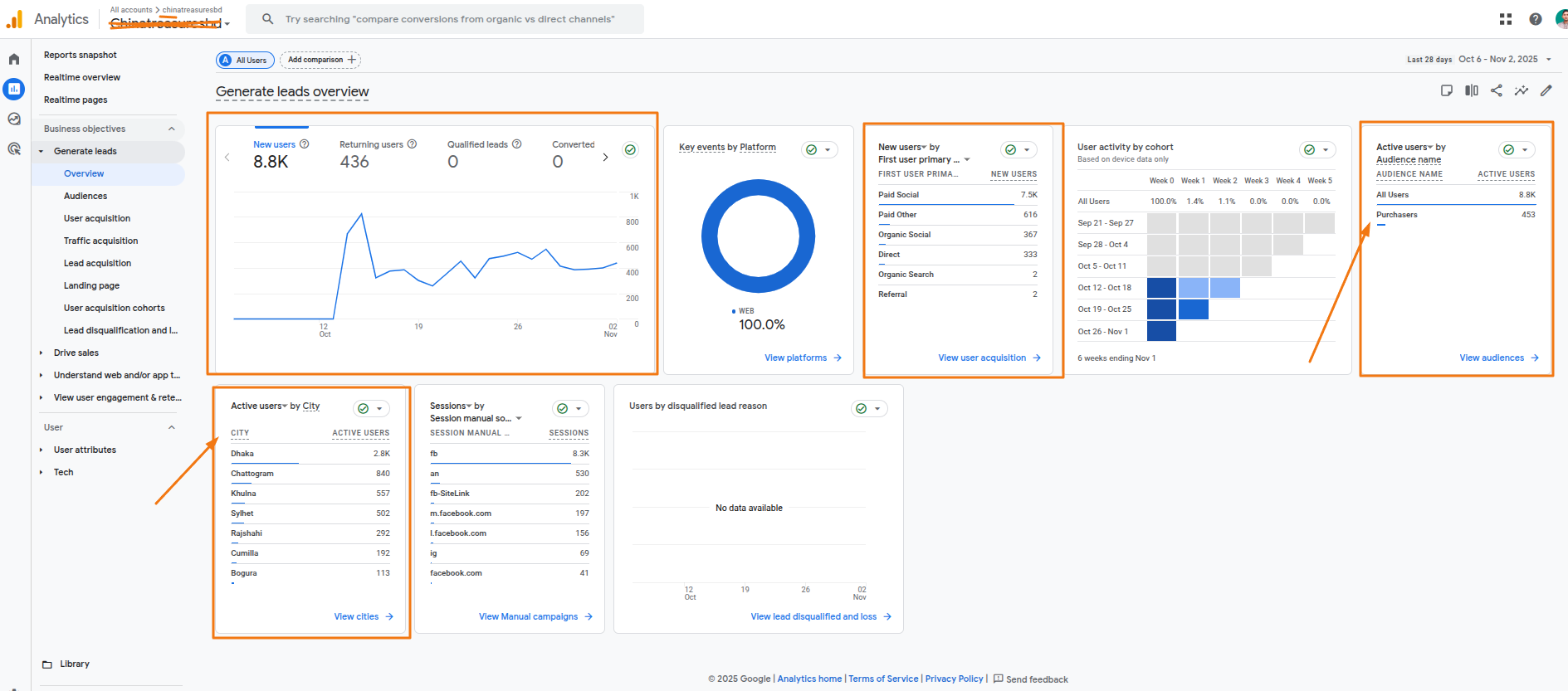Open the Advertising icon in left rail
The width and height of the screenshot is (1568, 691).
tap(14, 149)
